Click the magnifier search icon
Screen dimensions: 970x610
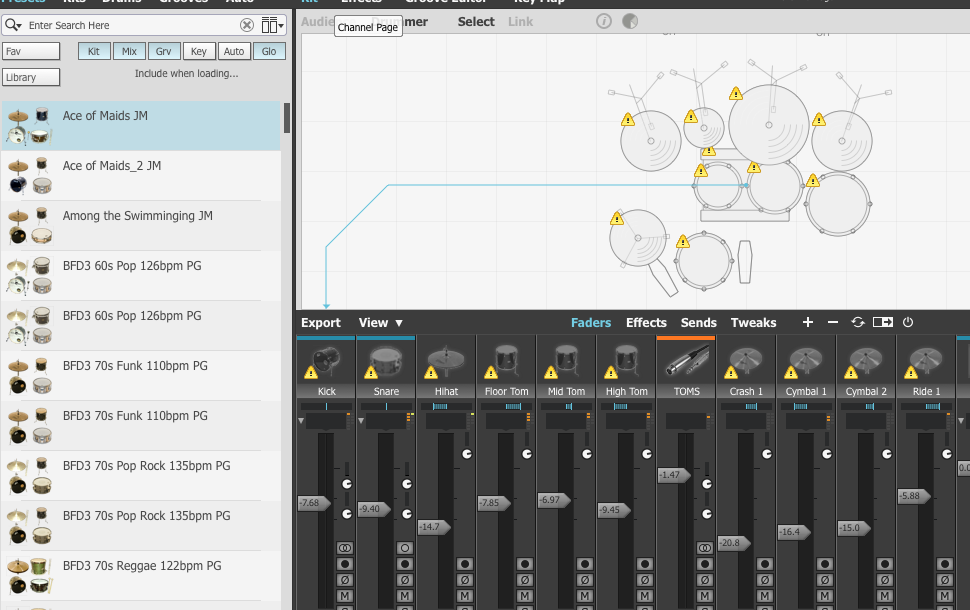coord(12,25)
